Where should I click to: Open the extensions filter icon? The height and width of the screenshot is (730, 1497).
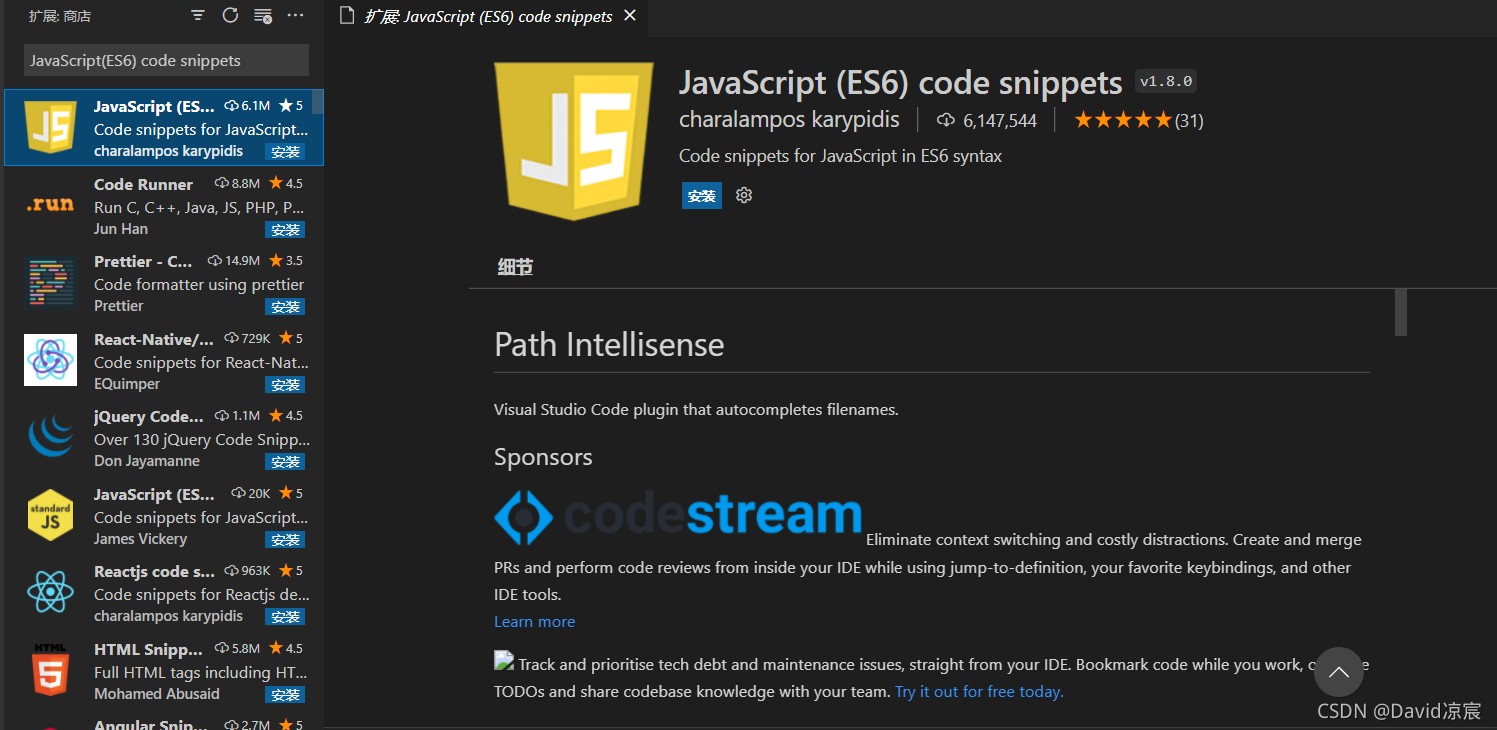198,15
